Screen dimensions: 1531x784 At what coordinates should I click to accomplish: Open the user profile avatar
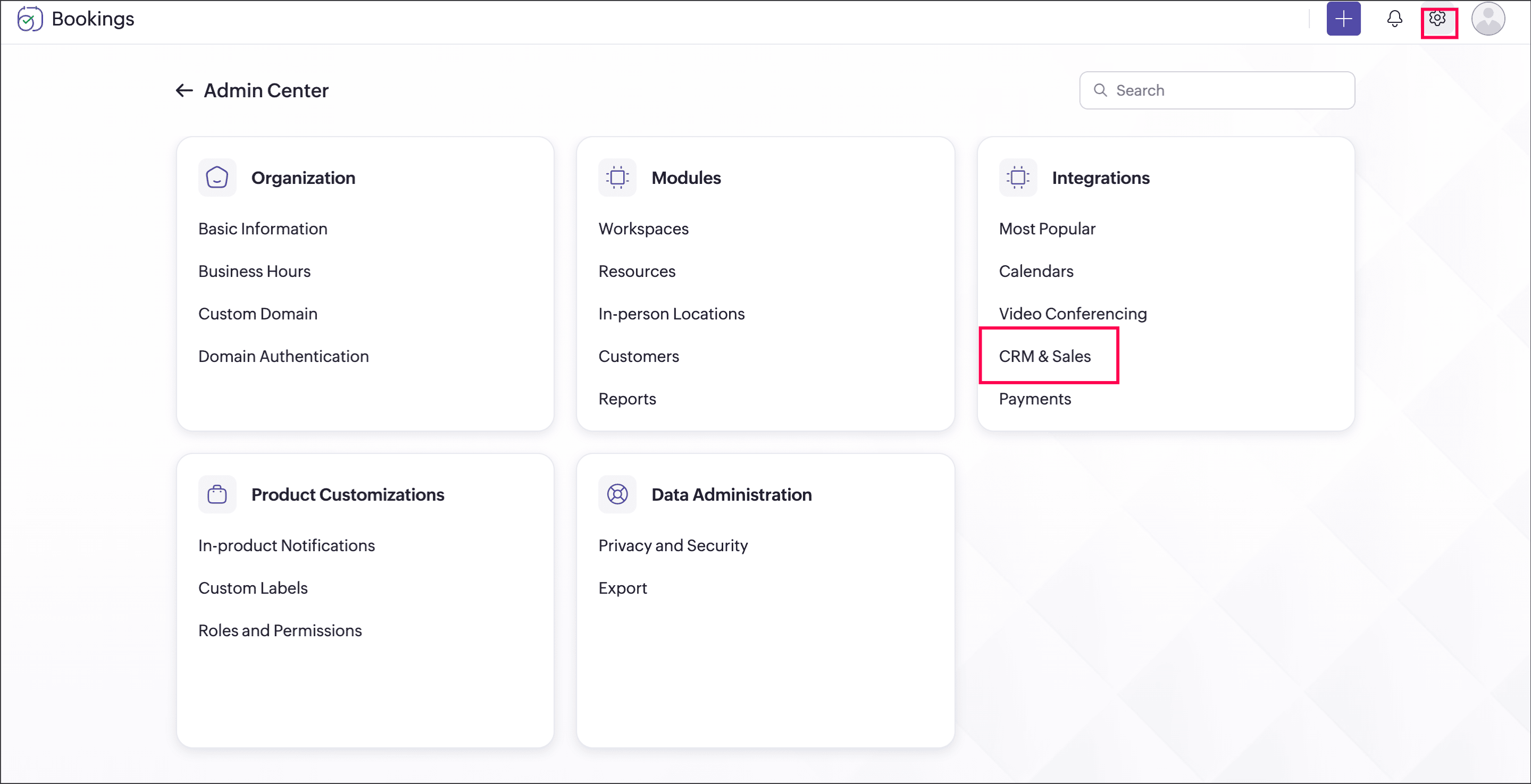tap(1487, 19)
